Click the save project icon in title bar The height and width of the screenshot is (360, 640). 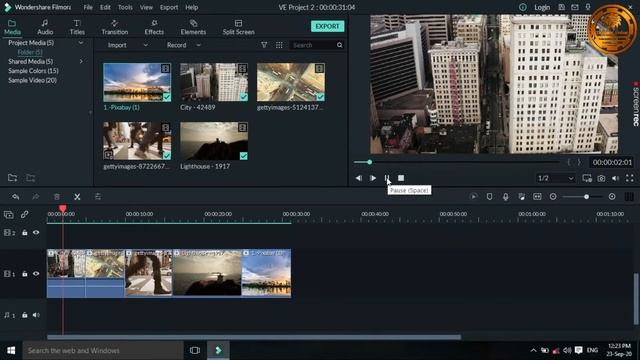point(562,7)
